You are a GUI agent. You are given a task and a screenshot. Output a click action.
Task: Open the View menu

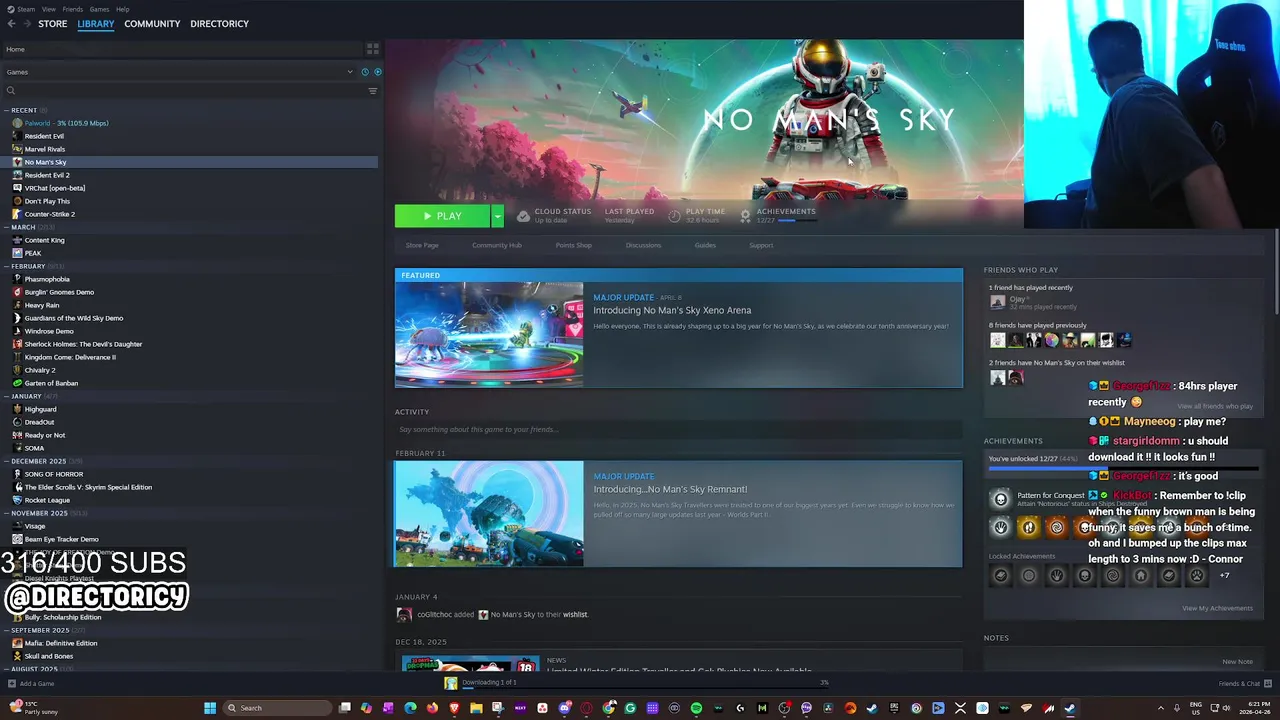[x=49, y=9]
